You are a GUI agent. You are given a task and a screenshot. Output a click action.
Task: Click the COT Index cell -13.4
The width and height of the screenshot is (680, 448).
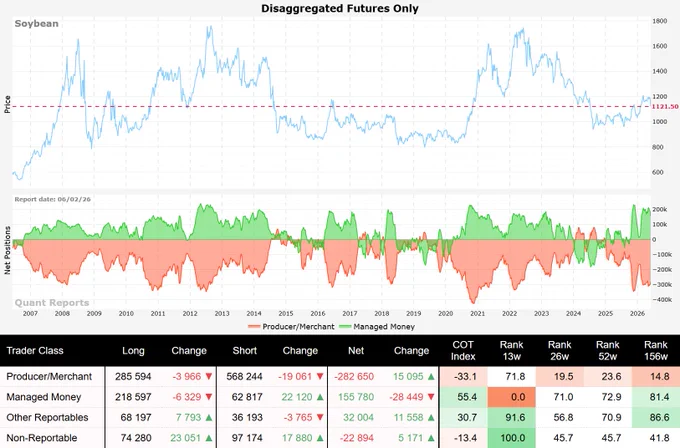[x=465, y=438]
